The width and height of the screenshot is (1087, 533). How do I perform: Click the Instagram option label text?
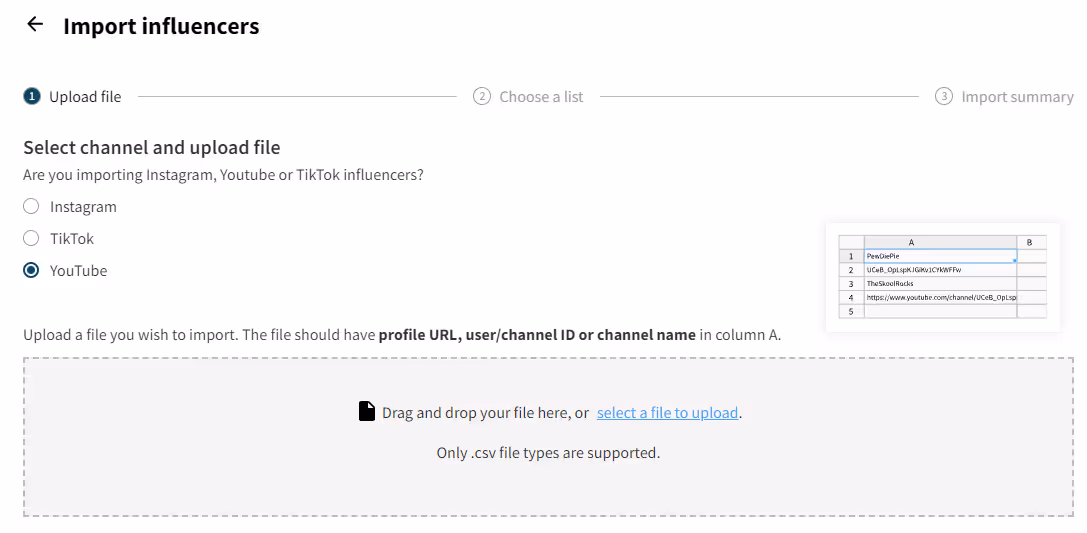pos(83,207)
